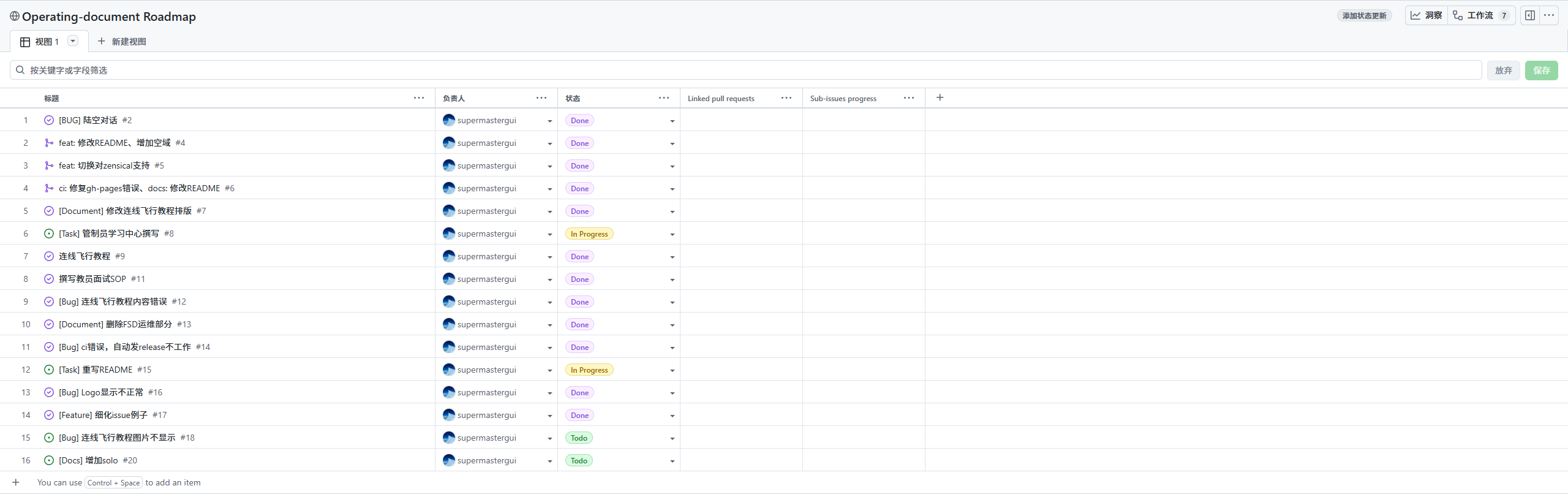Viewport: 1568px width, 494px height.
Task: Open the Insights chart button
Action: (x=1426, y=15)
